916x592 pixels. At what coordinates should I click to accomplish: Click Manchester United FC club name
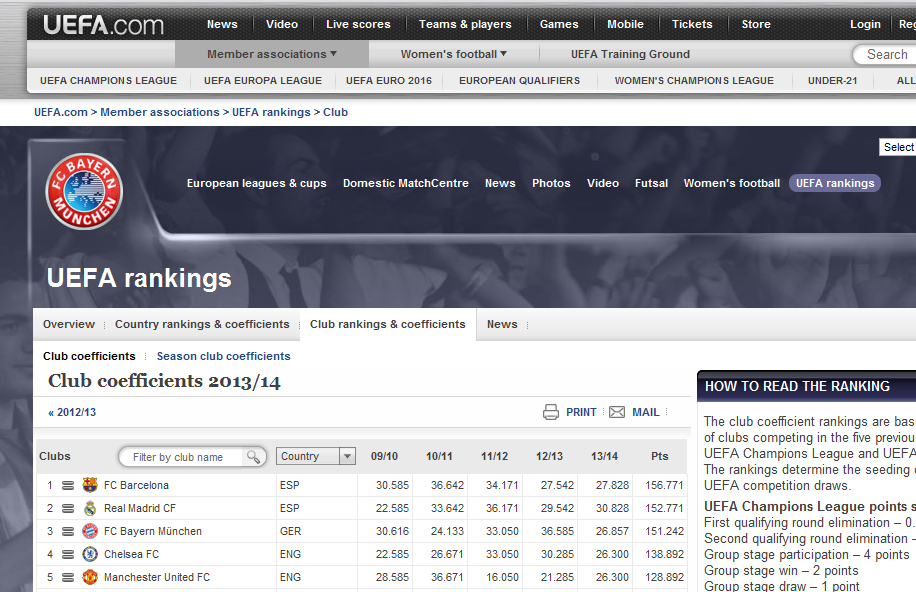(157, 577)
